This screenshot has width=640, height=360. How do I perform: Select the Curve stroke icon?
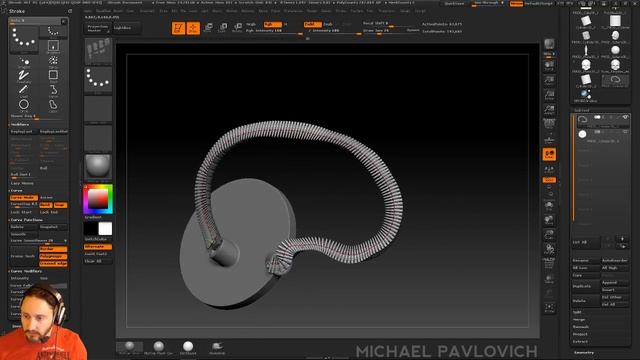(53, 90)
